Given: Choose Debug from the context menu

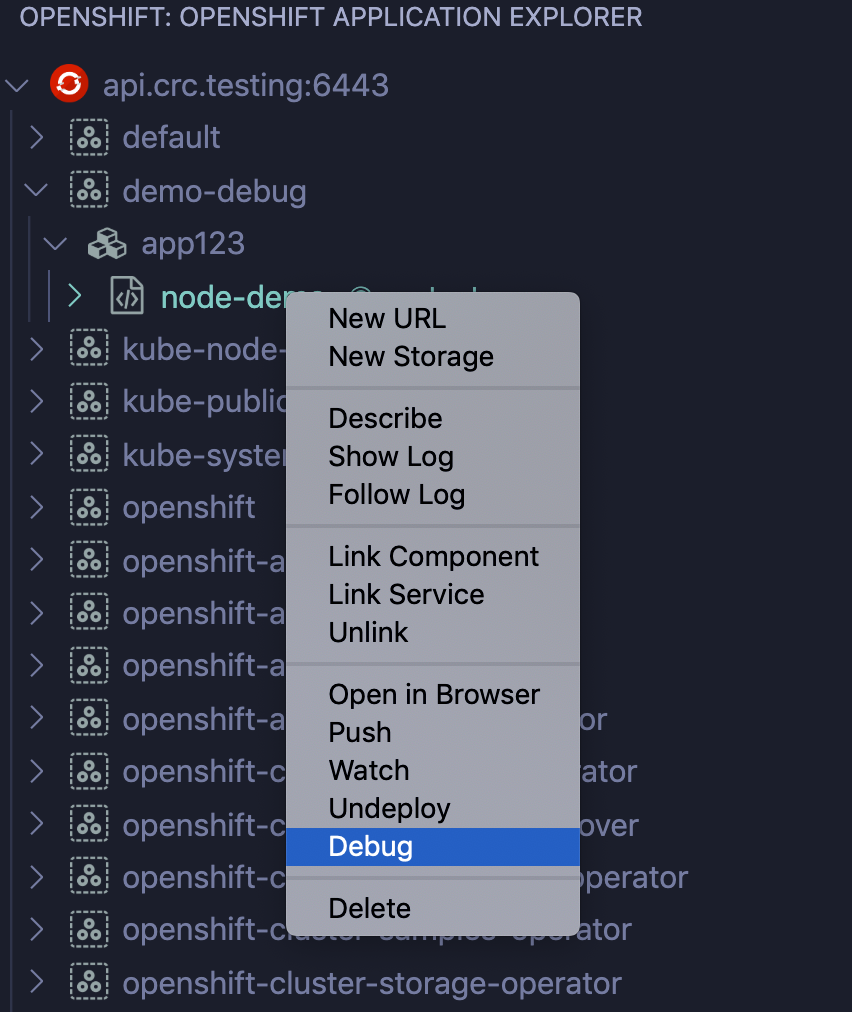Looking at the screenshot, I should [x=371, y=847].
